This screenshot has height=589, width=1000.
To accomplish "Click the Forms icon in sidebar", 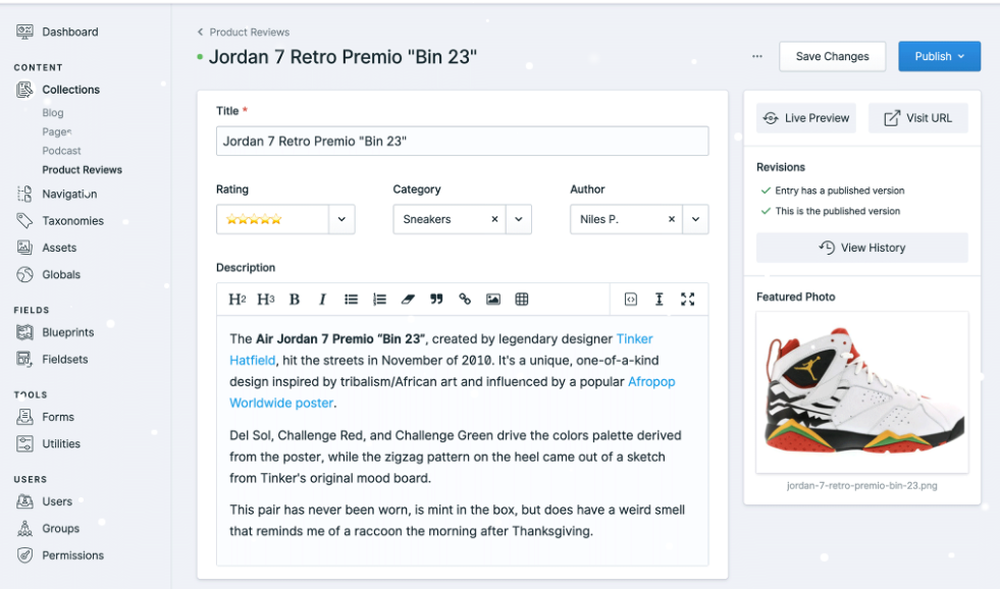I will (24, 417).
